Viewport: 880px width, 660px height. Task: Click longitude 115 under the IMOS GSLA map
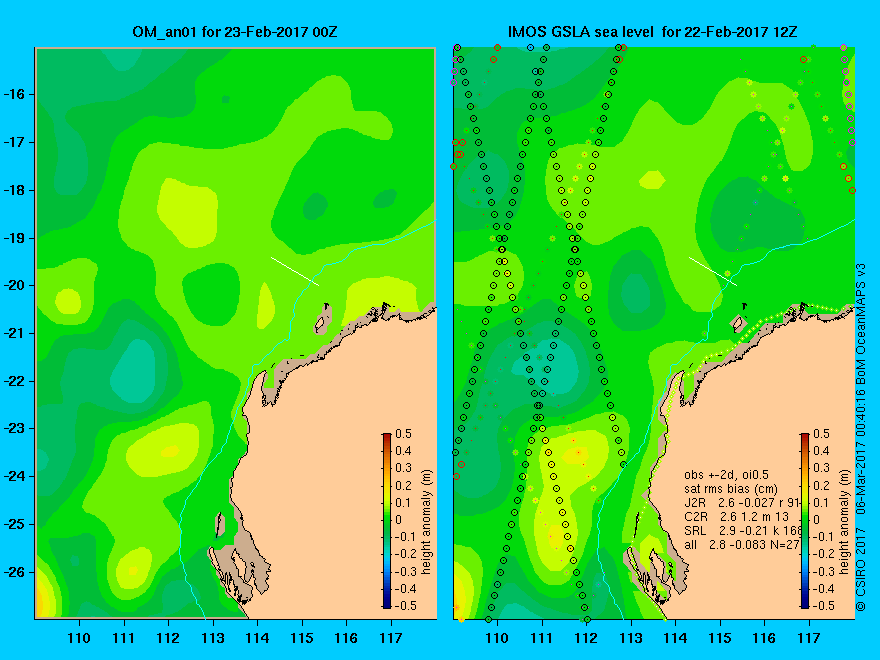pyautogui.click(x=720, y=638)
